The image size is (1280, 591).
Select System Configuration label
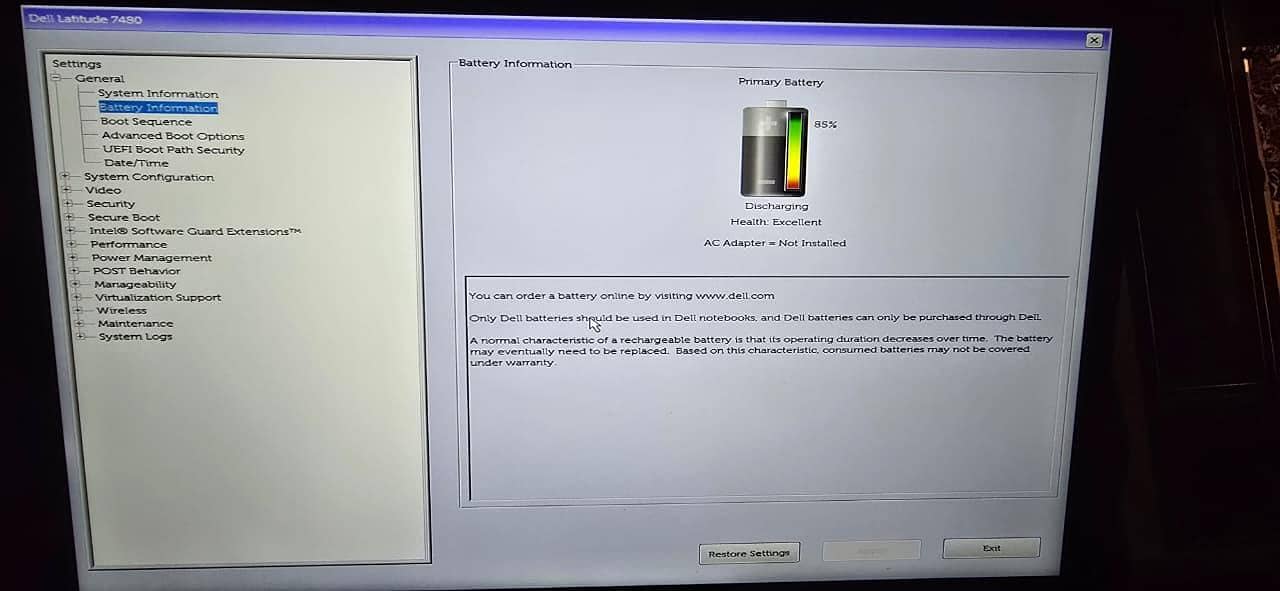tap(149, 177)
